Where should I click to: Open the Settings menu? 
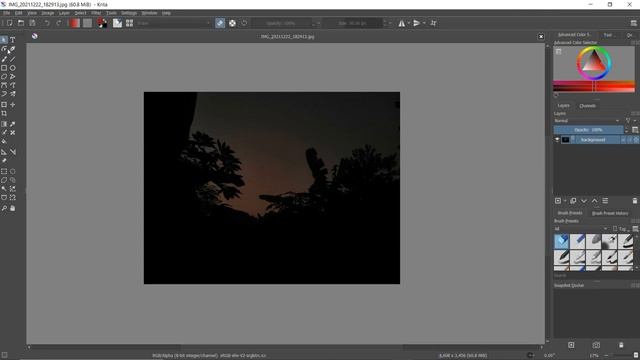pyautogui.click(x=129, y=13)
